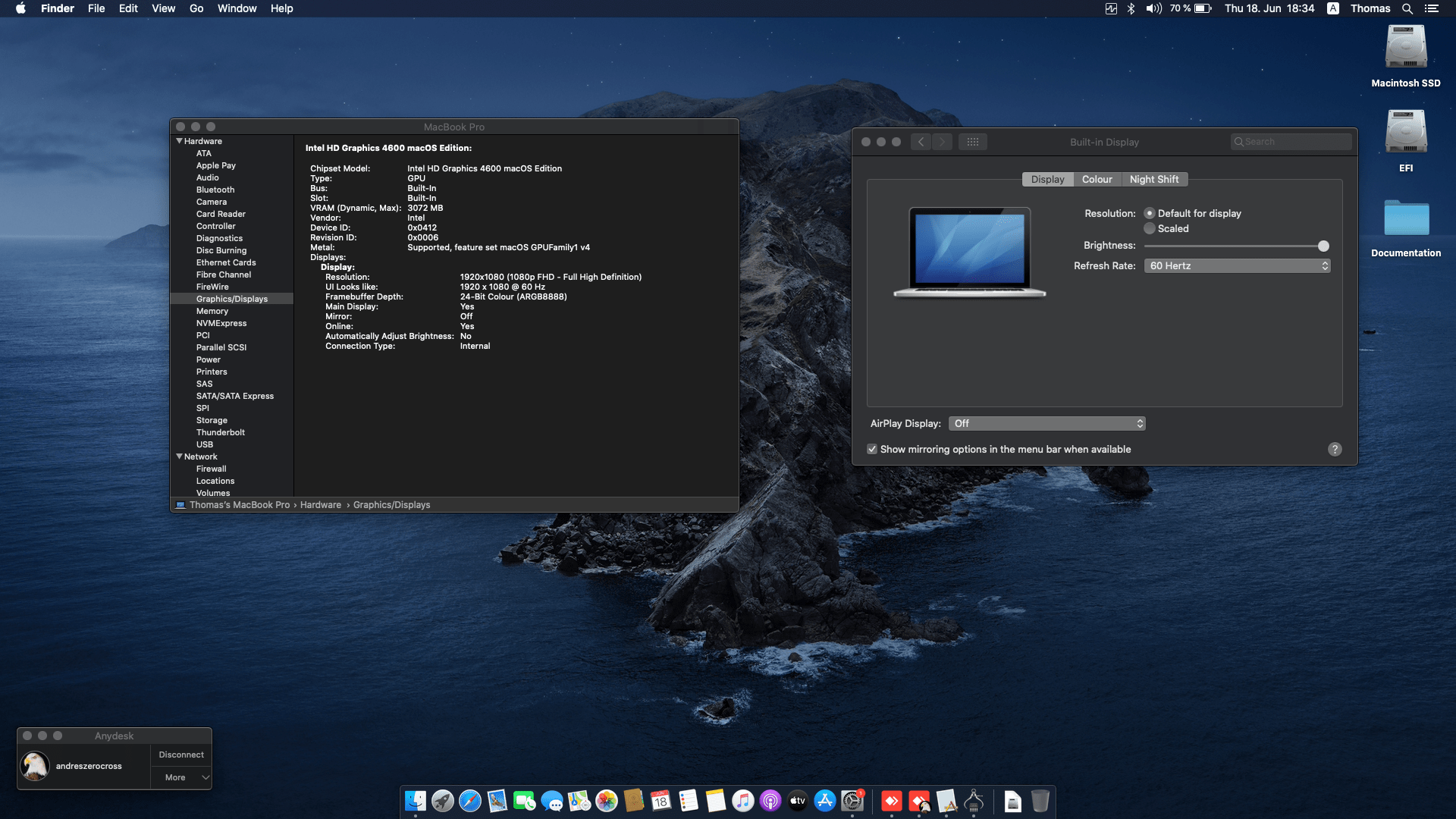
Task: Launch Safari from the Dock
Action: point(470,801)
